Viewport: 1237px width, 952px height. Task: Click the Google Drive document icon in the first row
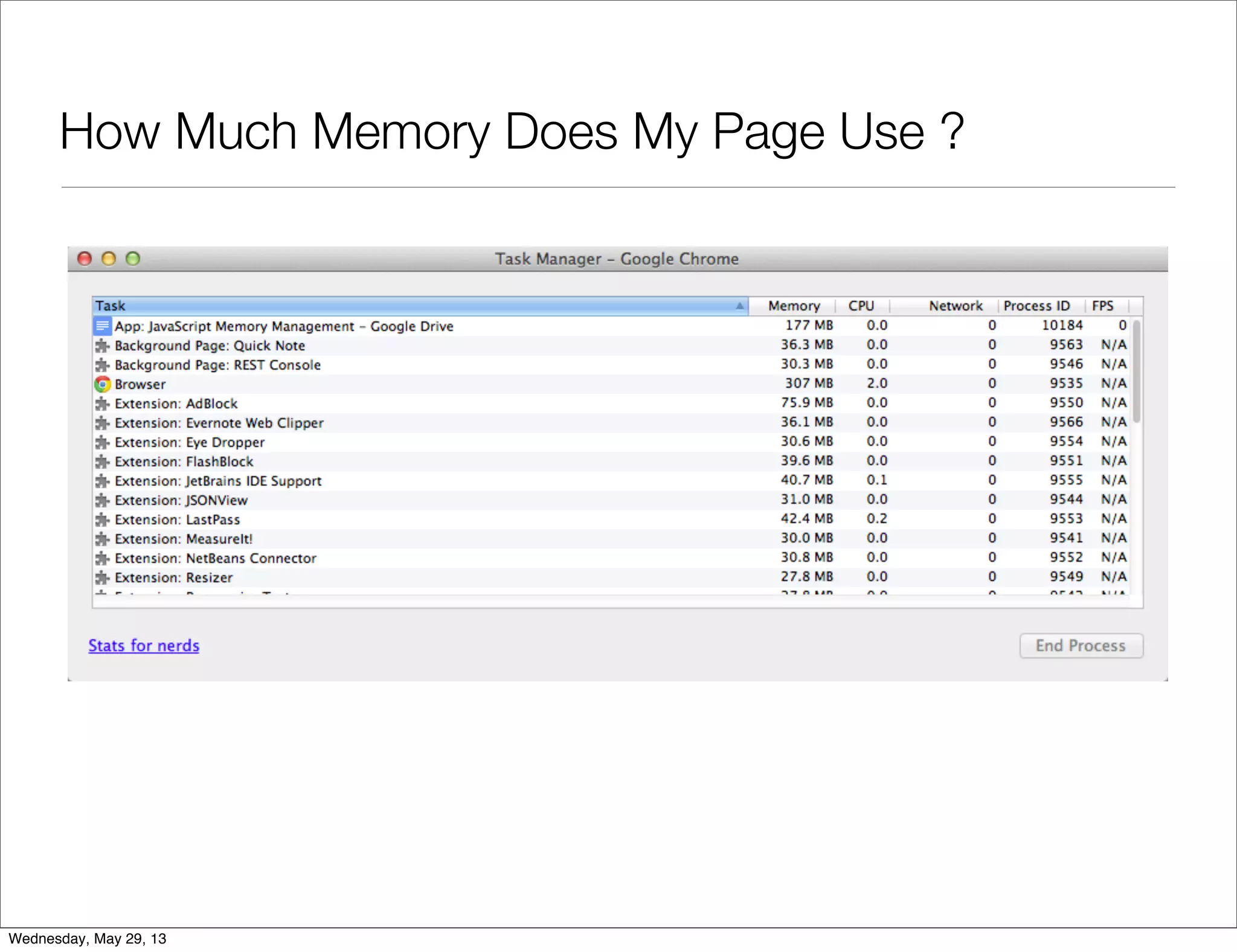(103, 326)
